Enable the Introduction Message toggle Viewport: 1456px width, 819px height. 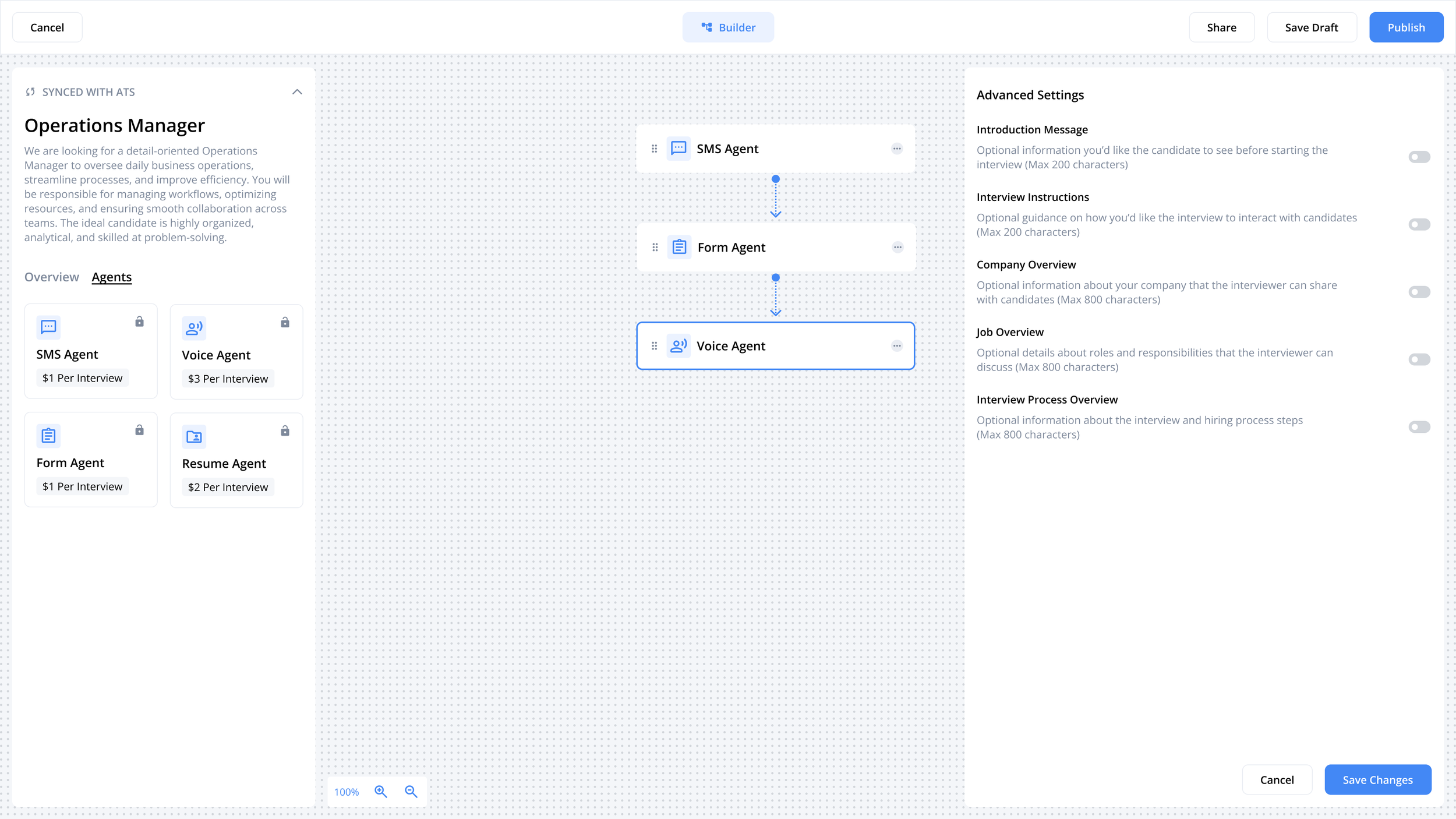tap(1419, 157)
